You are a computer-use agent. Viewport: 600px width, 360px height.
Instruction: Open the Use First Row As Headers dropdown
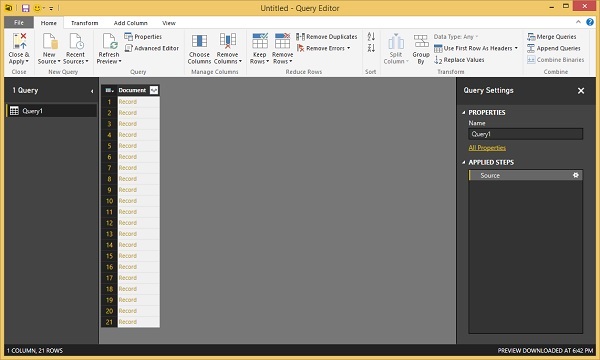pyautogui.click(x=516, y=48)
